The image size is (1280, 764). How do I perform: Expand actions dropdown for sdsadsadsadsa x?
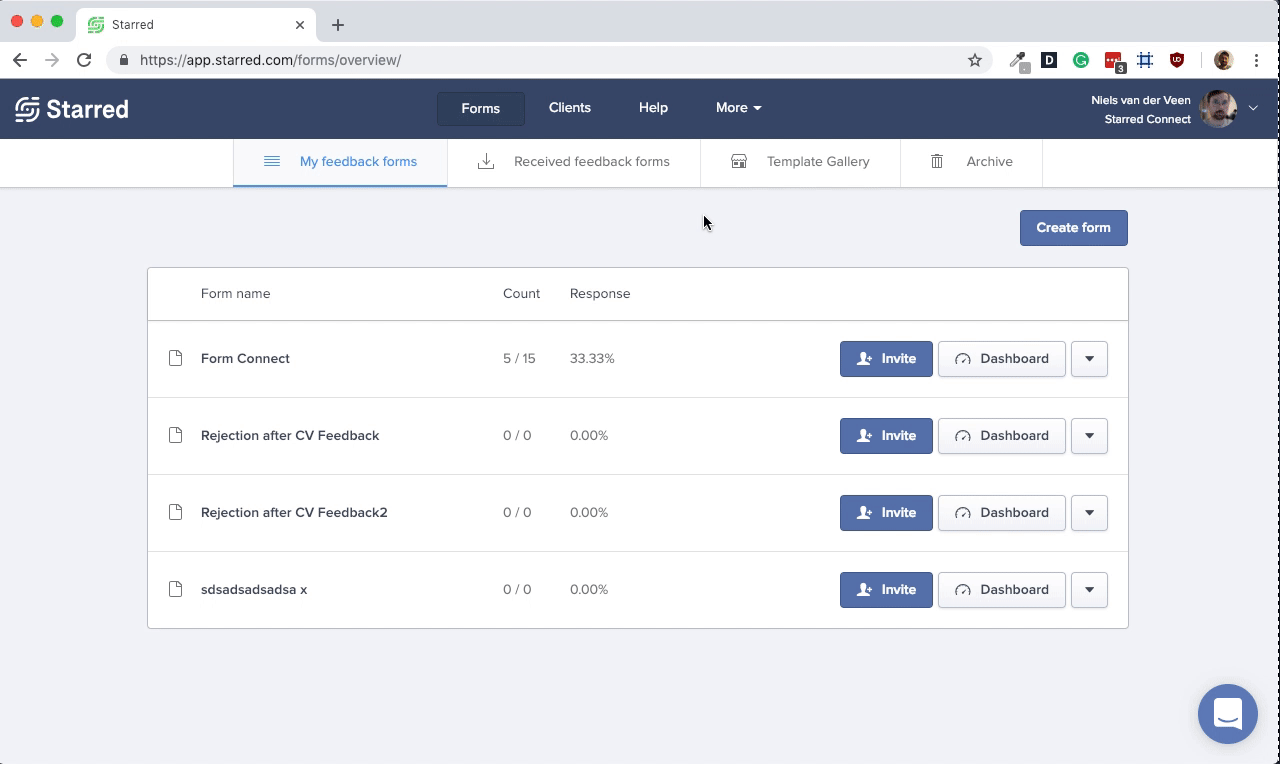pos(1089,590)
